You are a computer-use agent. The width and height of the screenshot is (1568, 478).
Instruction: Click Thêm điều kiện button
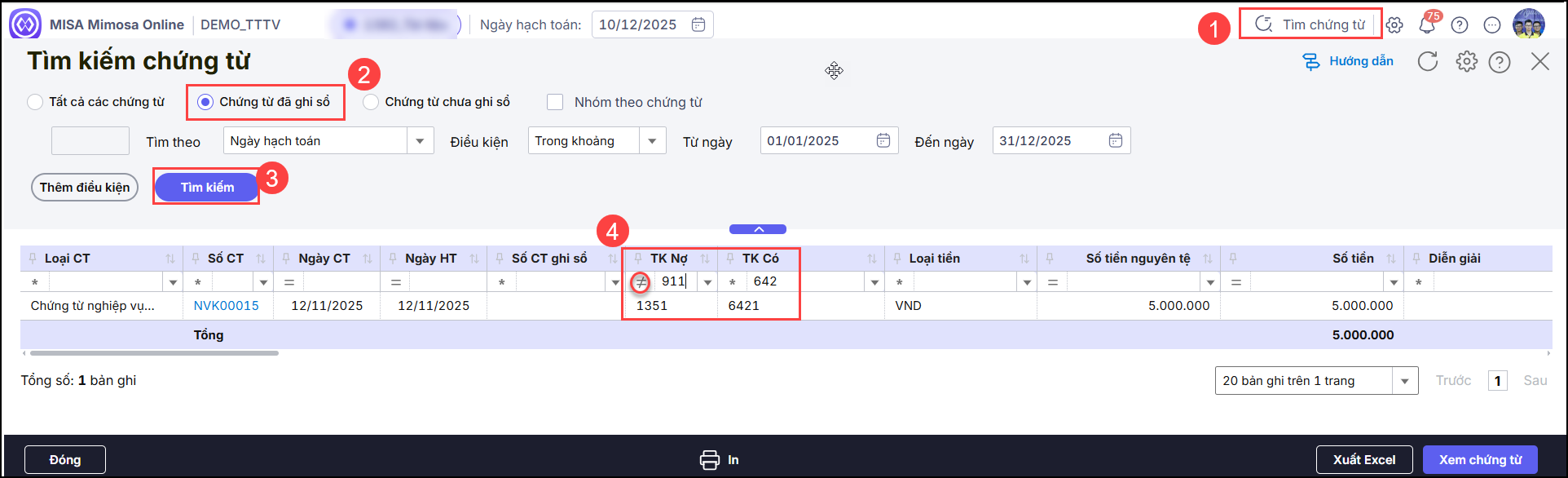pyautogui.click(x=85, y=188)
